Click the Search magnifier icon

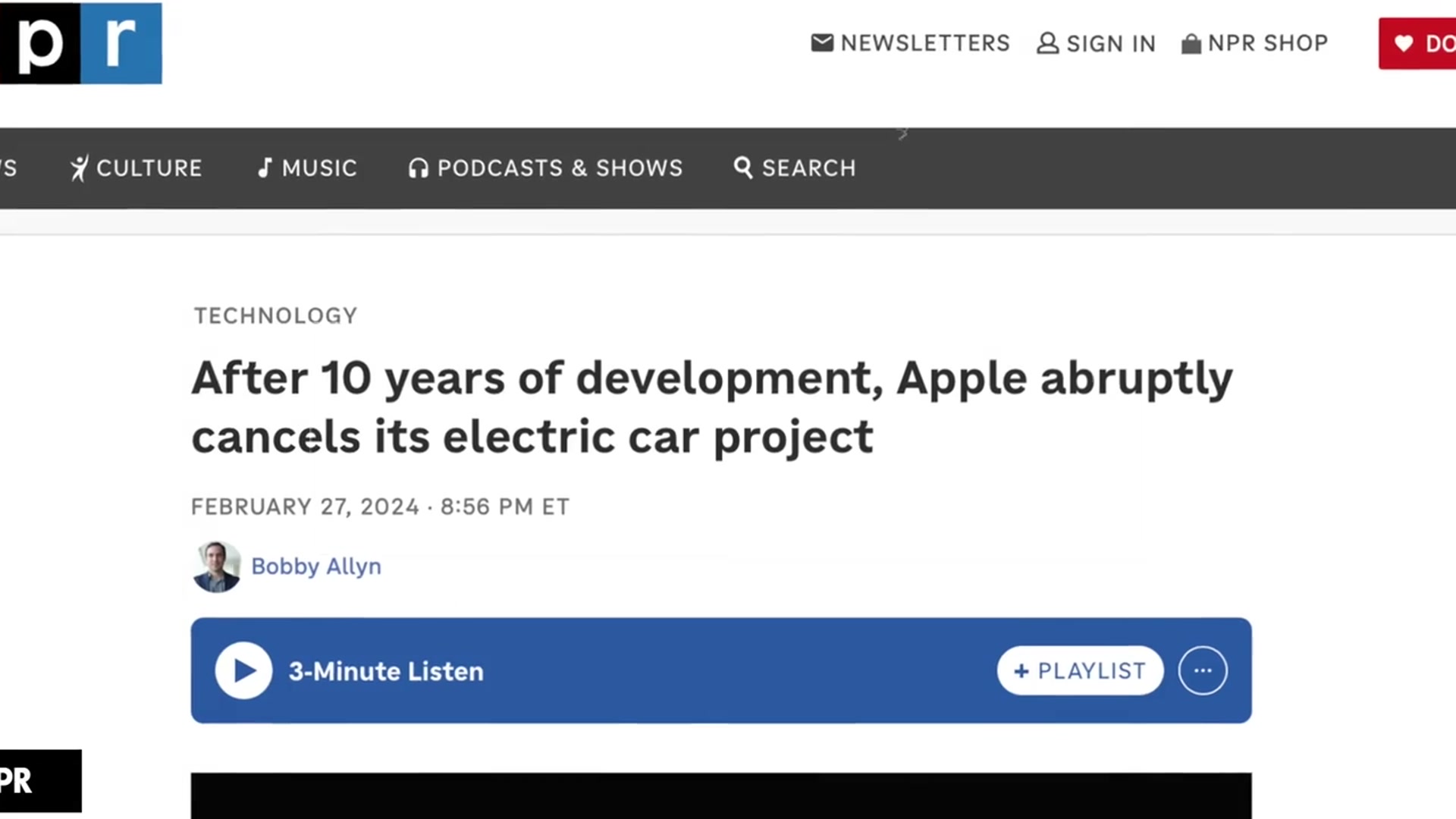pos(743,168)
